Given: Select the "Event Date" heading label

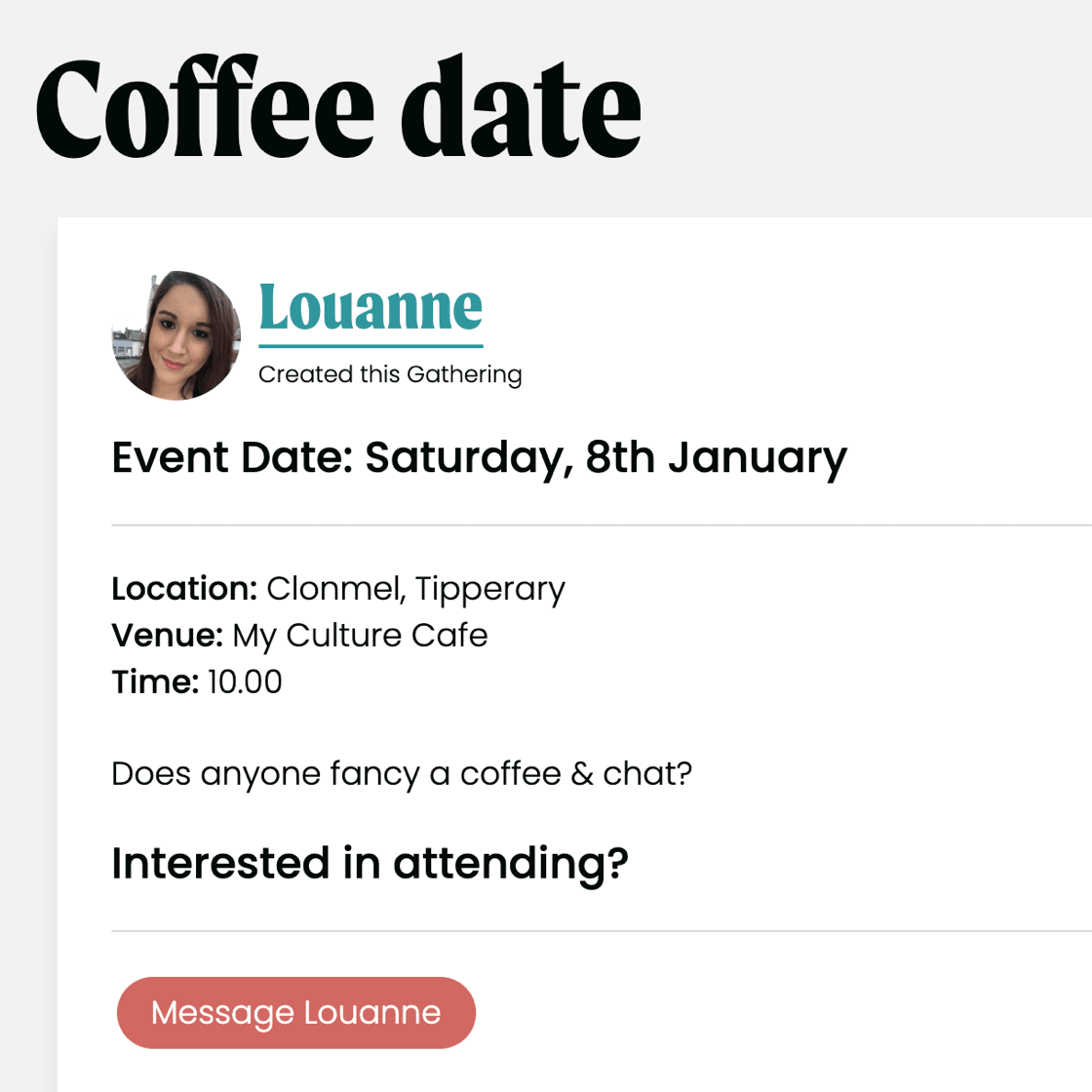Looking at the screenshot, I should click(x=232, y=457).
